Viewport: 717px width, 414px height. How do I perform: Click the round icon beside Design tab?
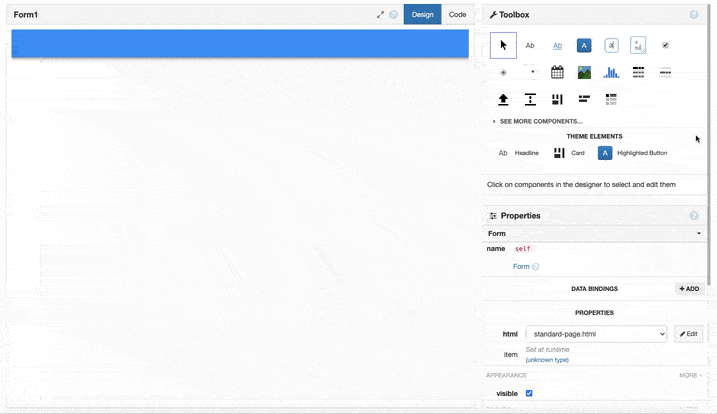tap(393, 15)
